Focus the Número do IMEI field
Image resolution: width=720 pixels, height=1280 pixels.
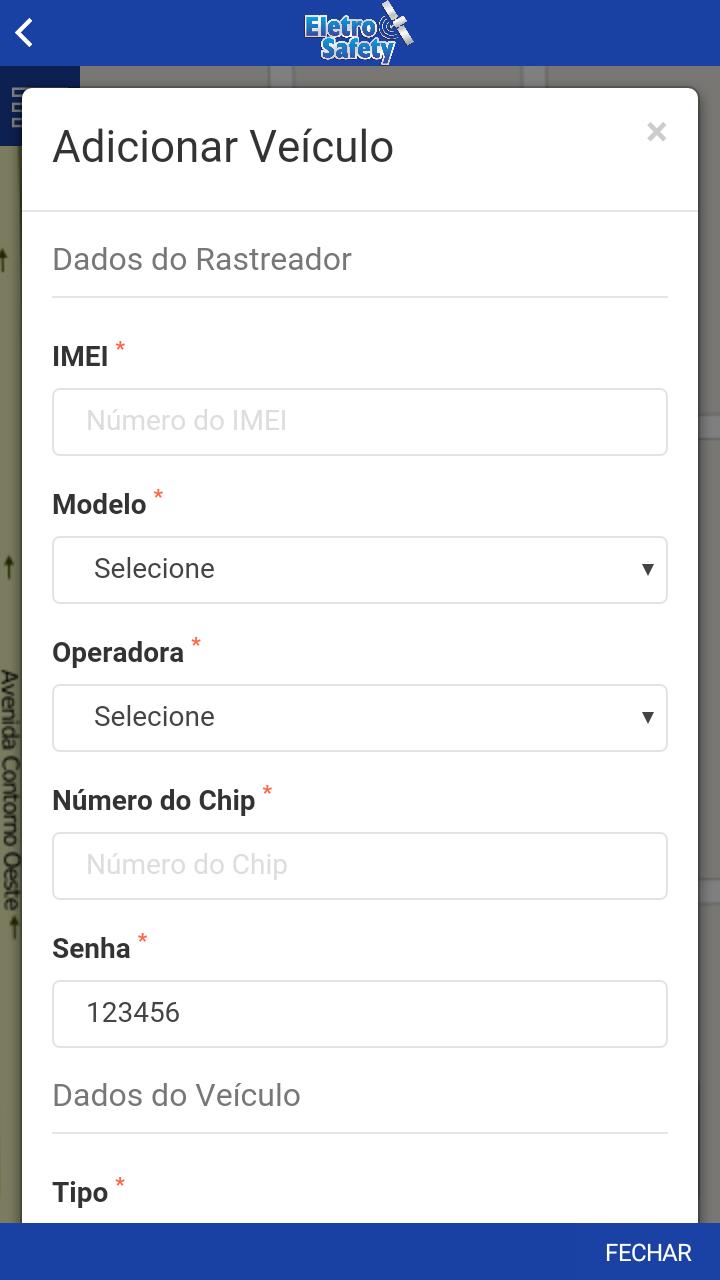tap(360, 422)
